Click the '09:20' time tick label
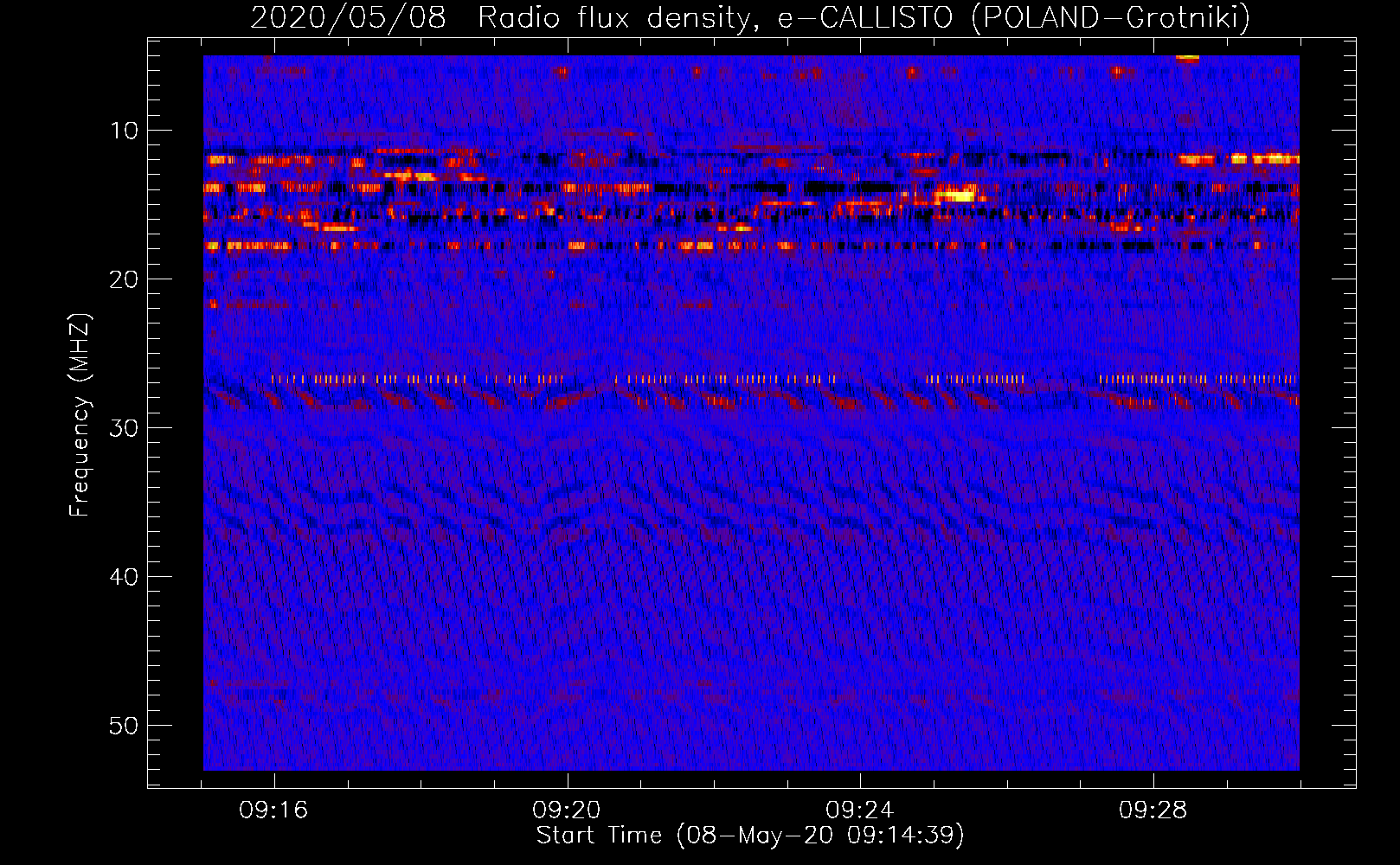The image size is (1400, 865). click(x=567, y=811)
